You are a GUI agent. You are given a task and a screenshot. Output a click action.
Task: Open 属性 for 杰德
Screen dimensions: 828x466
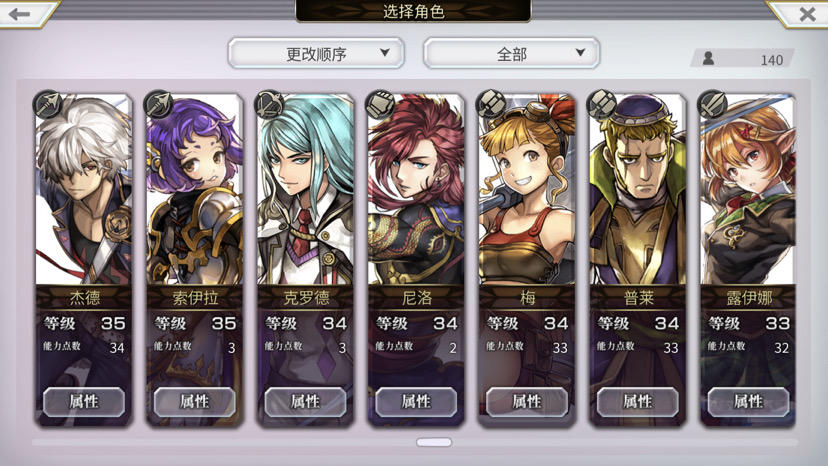(84, 402)
